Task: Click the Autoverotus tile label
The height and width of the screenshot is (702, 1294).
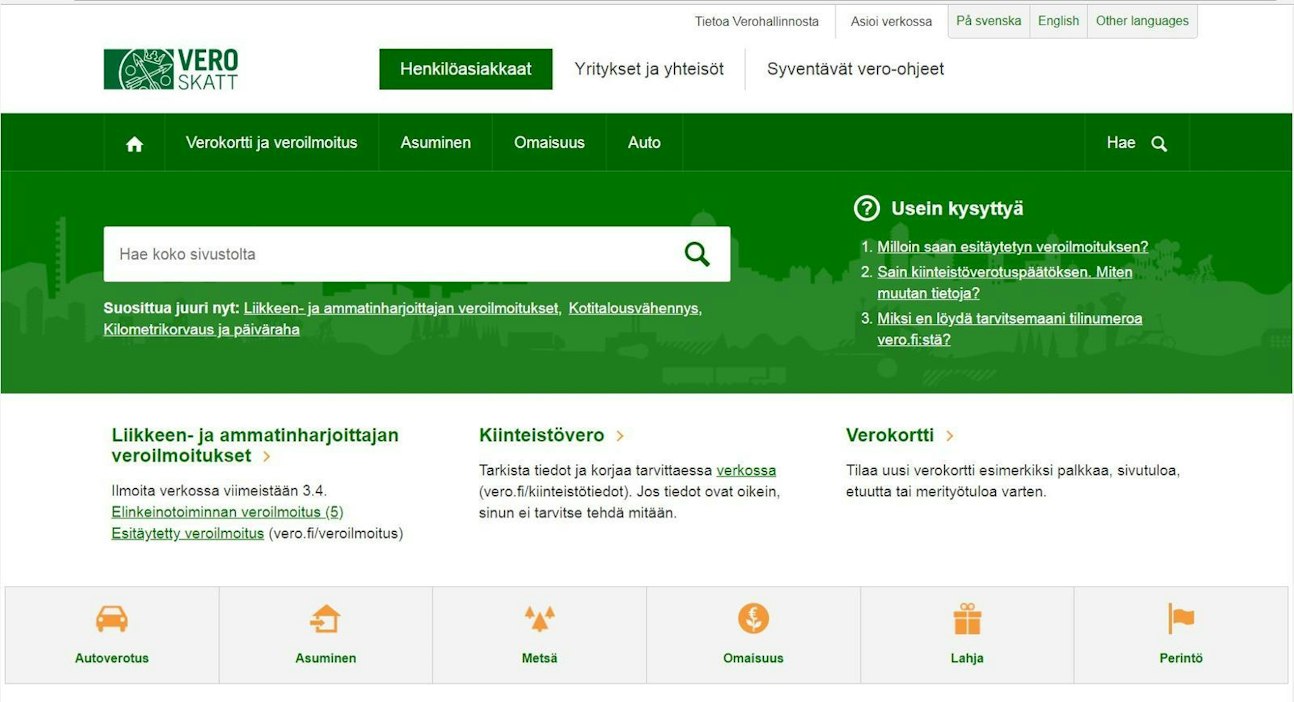Action: [x=112, y=658]
